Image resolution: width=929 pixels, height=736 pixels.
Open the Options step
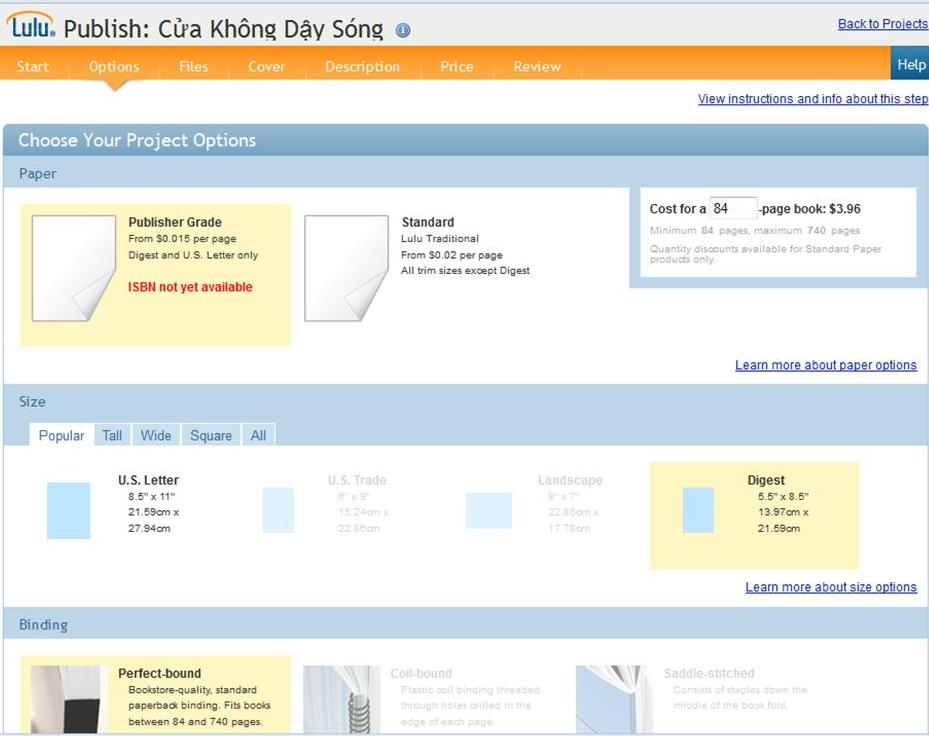[x=114, y=66]
